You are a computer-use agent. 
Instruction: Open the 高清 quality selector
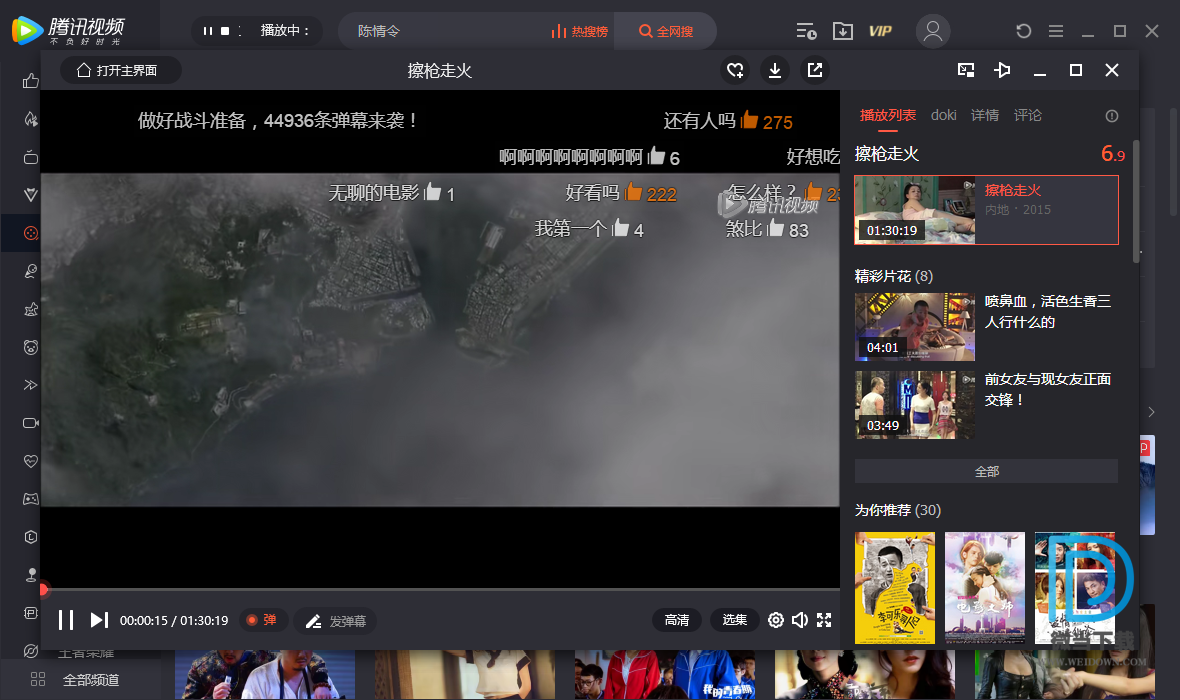pos(677,619)
